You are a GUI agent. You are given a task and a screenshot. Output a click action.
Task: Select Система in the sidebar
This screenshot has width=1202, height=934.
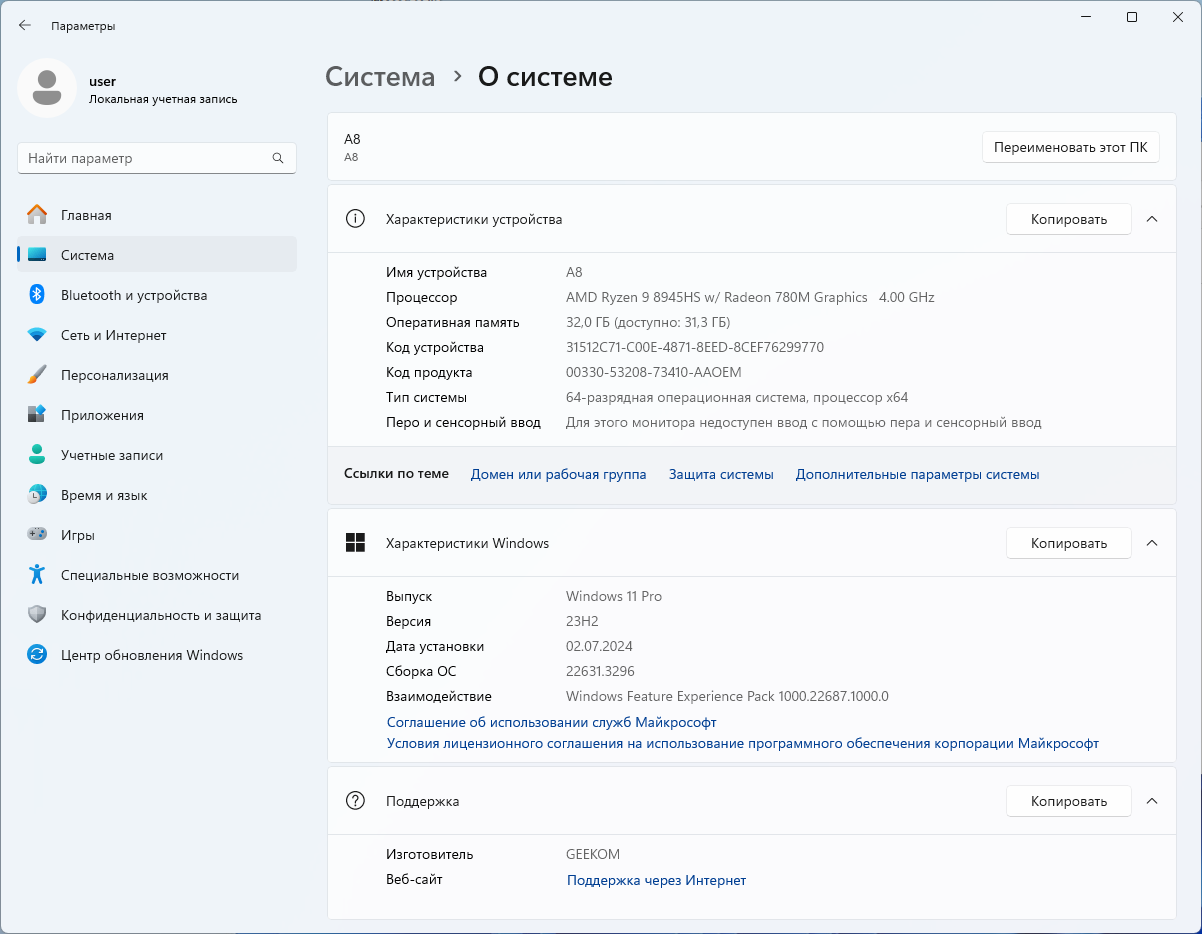tap(157, 255)
